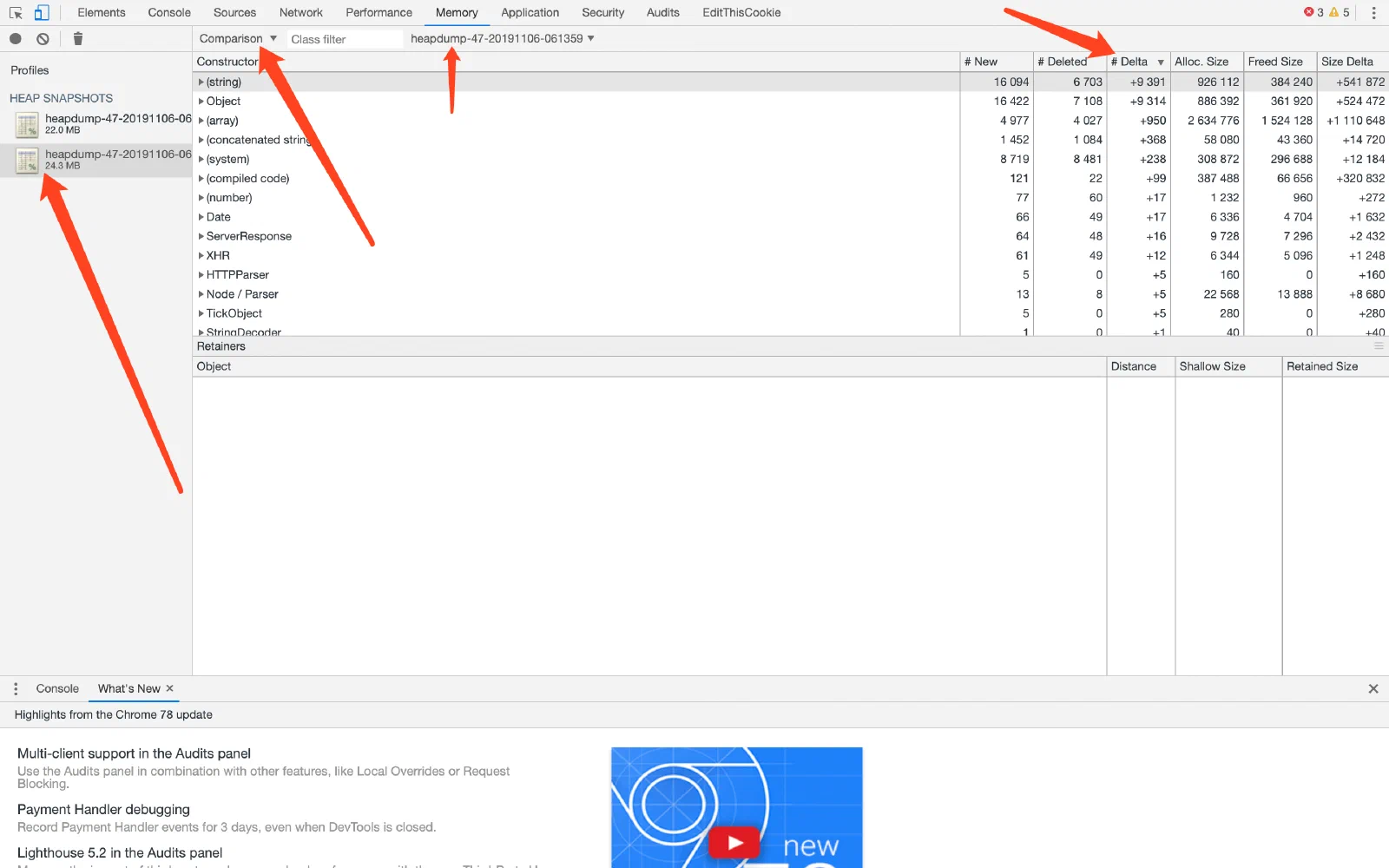Switch to the Console tab
Image resolution: width=1389 pixels, height=868 pixels.
(x=169, y=12)
